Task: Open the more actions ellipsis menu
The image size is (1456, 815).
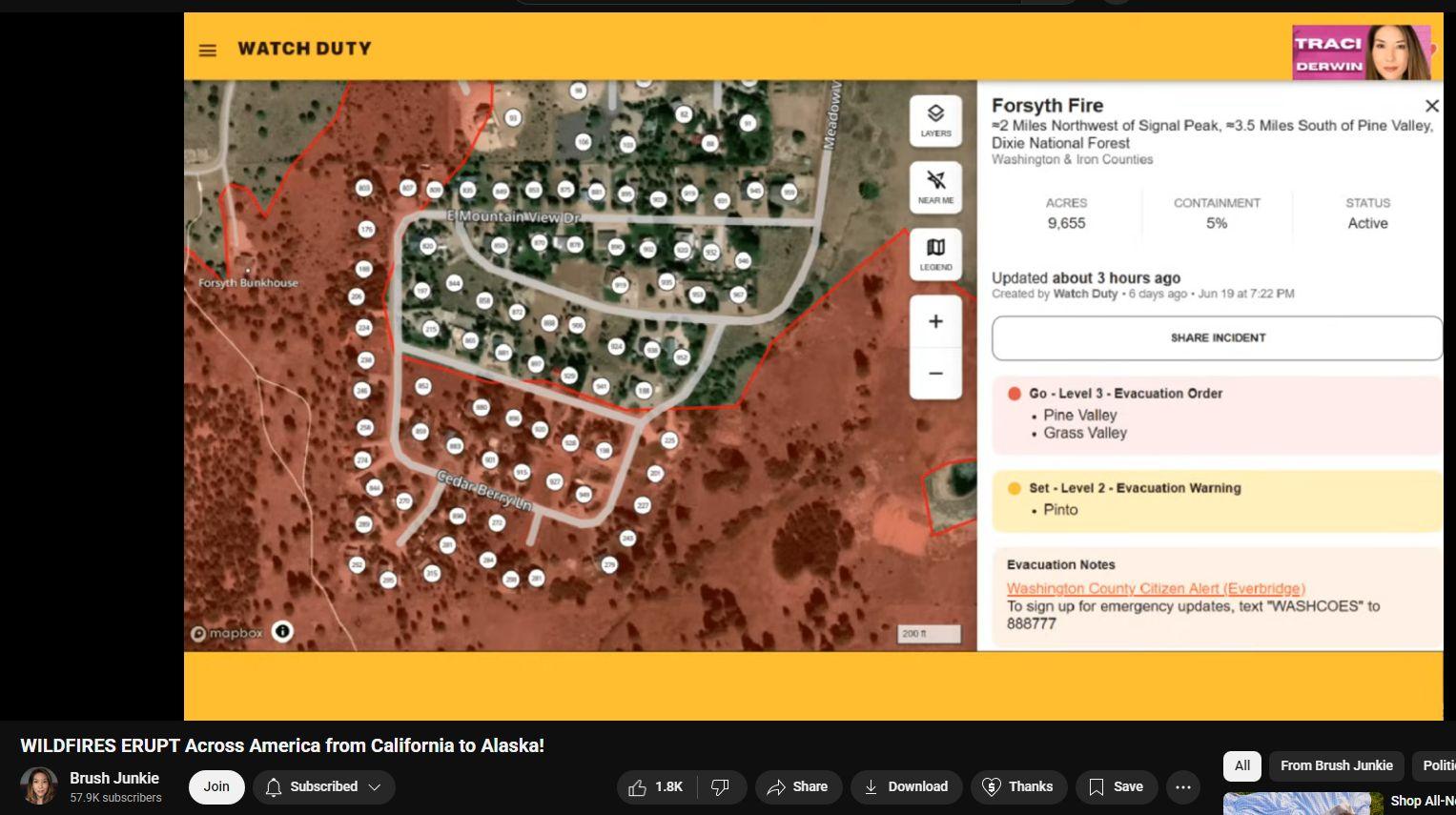Action: coord(1183,786)
